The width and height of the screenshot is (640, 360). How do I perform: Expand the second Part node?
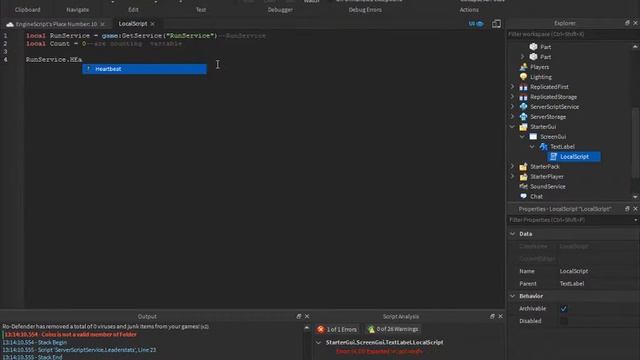click(x=522, y=57)
